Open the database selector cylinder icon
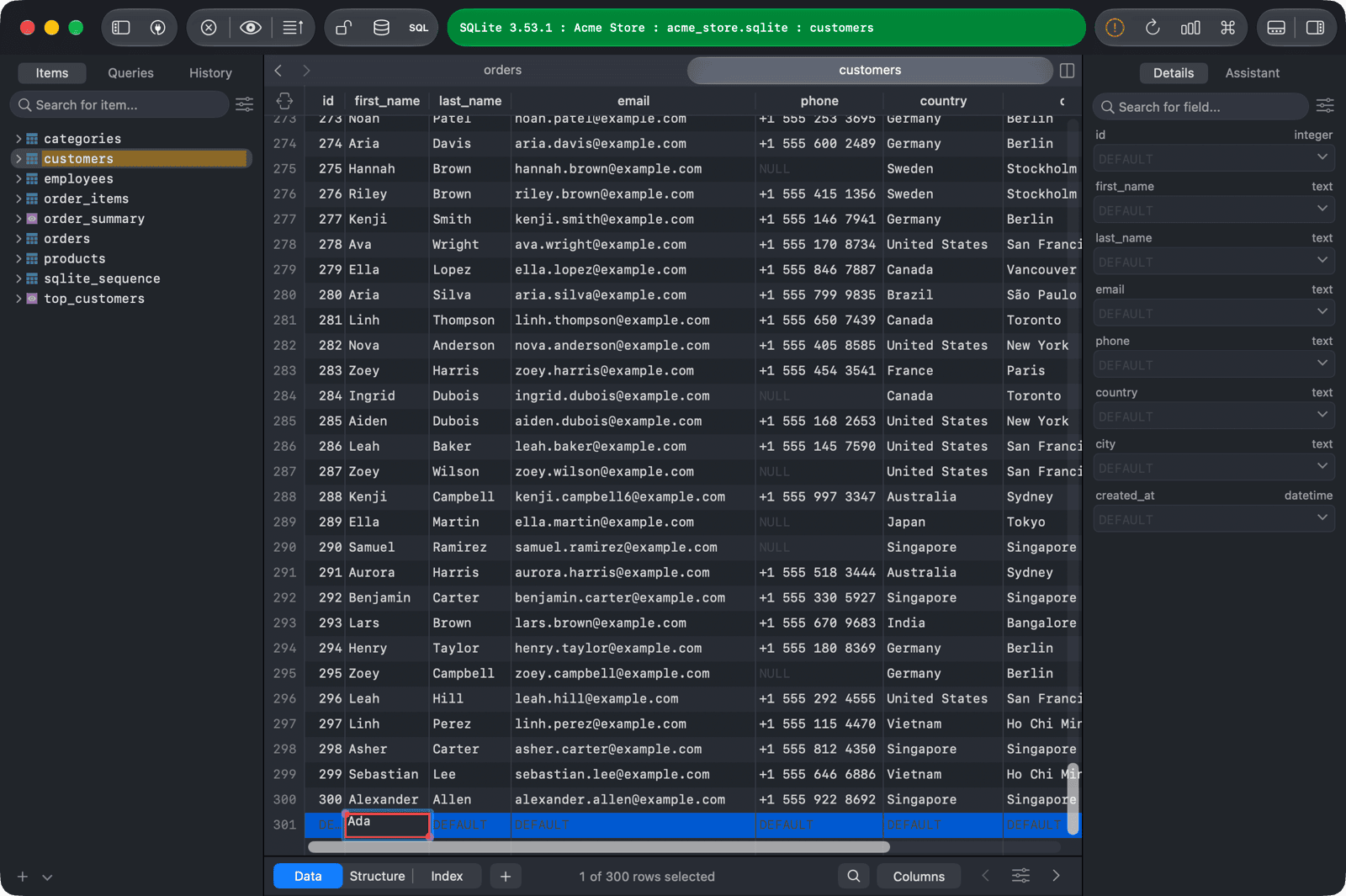Image resolution: width=1346 pixels, height=896 pixels. click(381, 28)
